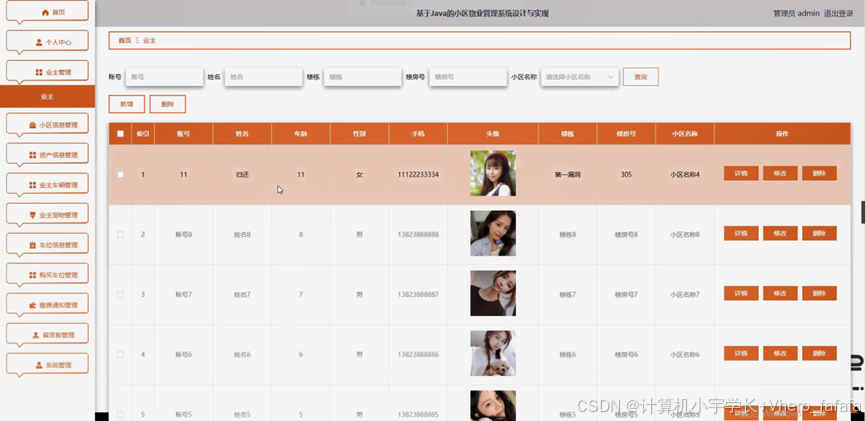Click 删除 for the 账号7 row
This screenshot has width=865, height=421.
(819, 294)
